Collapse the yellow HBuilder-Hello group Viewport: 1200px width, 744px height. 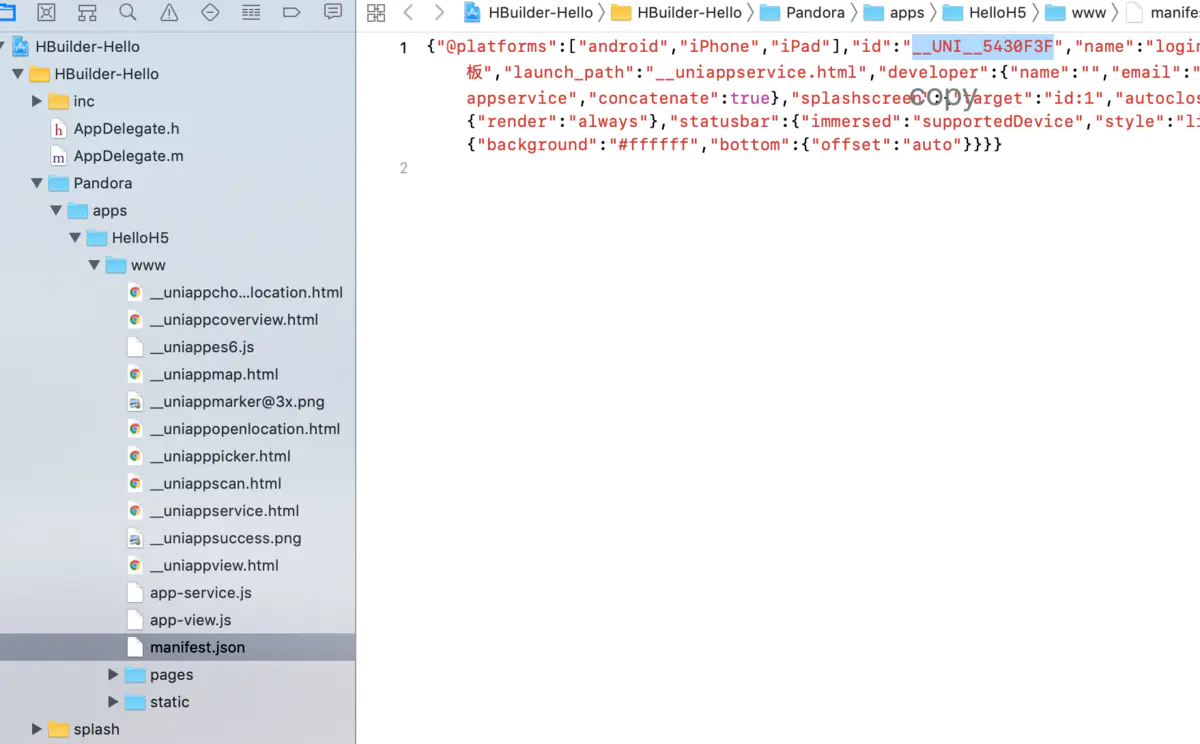click(x=18, y=74)
